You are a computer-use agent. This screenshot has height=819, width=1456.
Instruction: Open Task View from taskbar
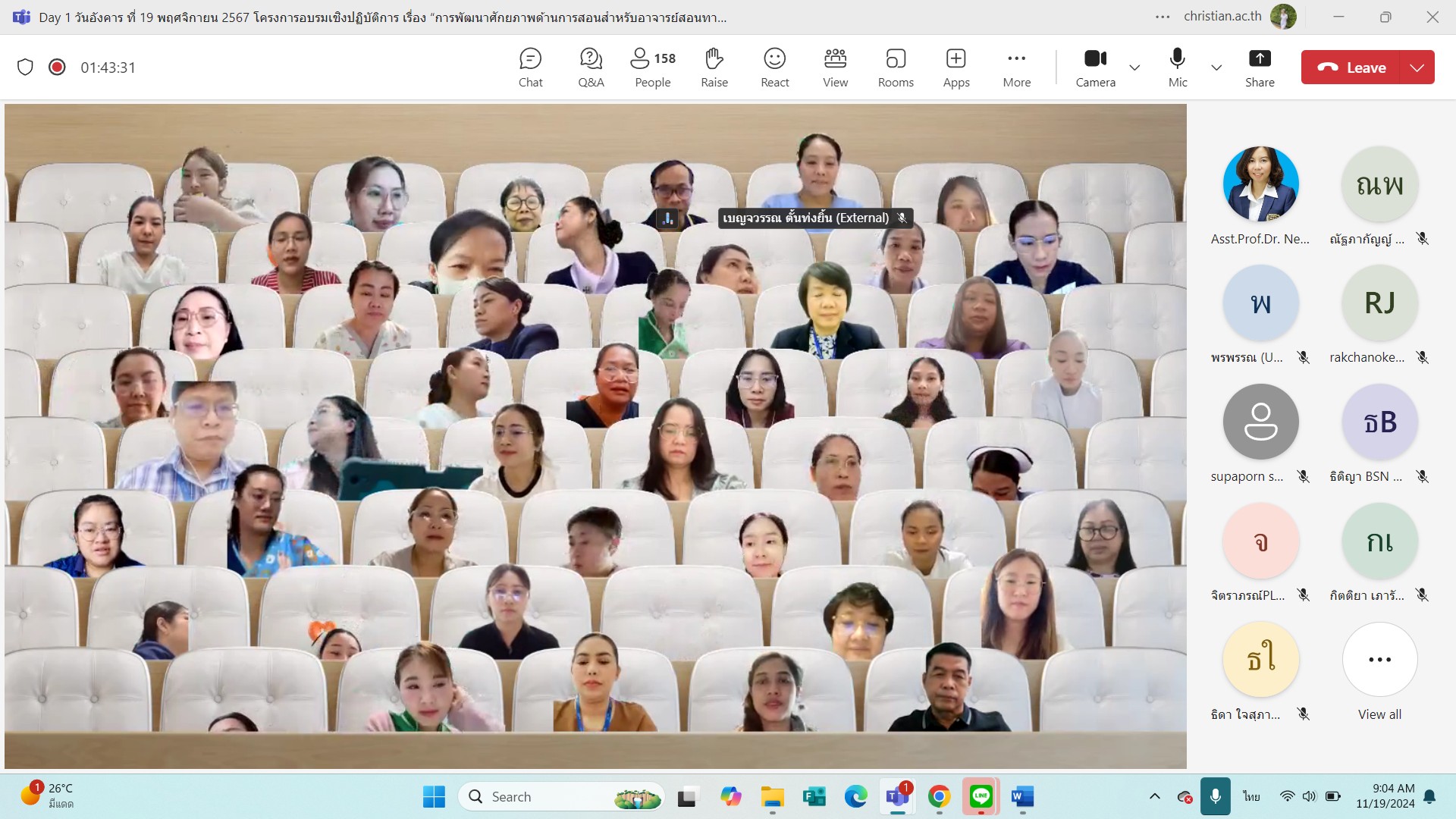pyautogui.click(x=687, y=796)
